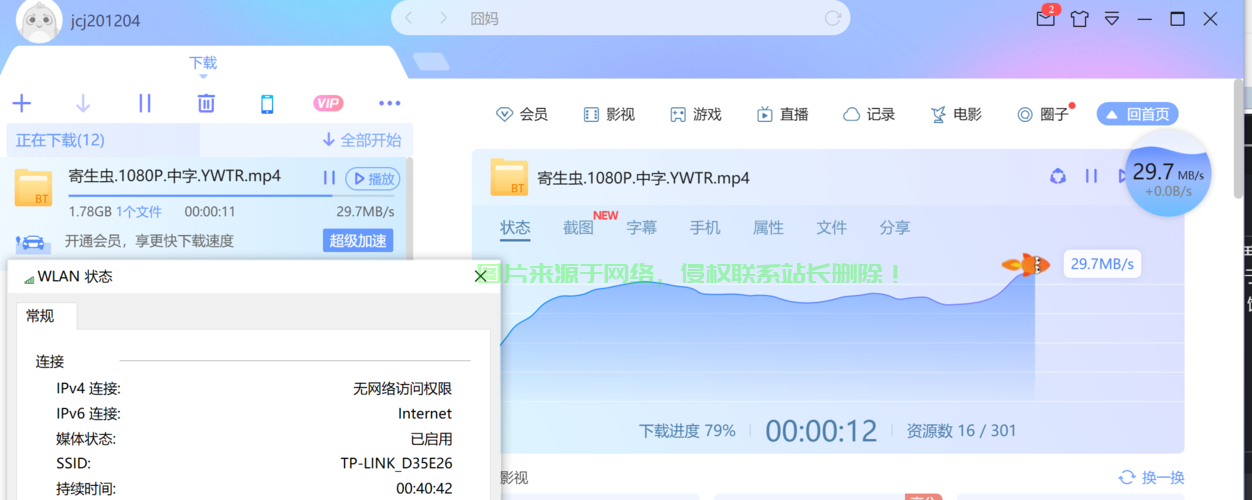Screen dimensions: 1252x500
Task: Add a new download task with plus icon
Action: (22, 103)
